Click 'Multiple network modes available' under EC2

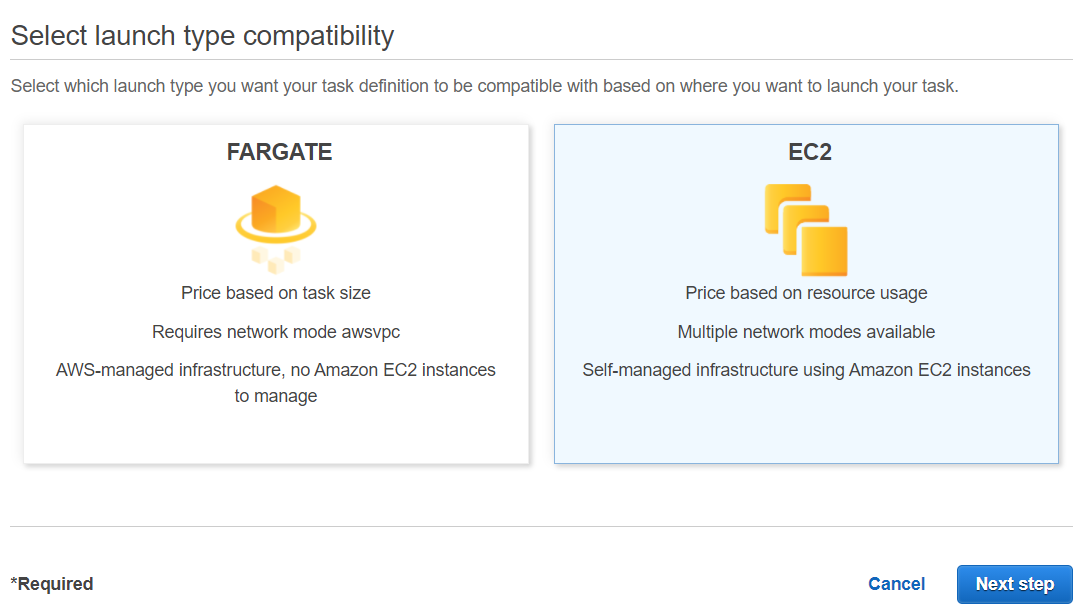pyautogui.click(x=806, y=331)
